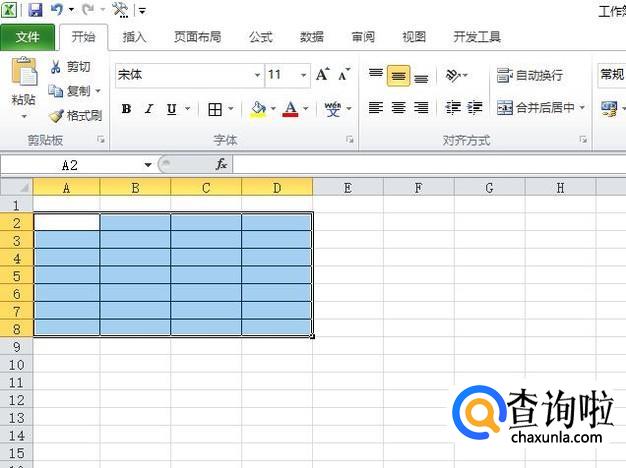Viewport: 626px width, 468px height.
Task: Click the decrease indent icon
Action: click(x=452, y=108)
